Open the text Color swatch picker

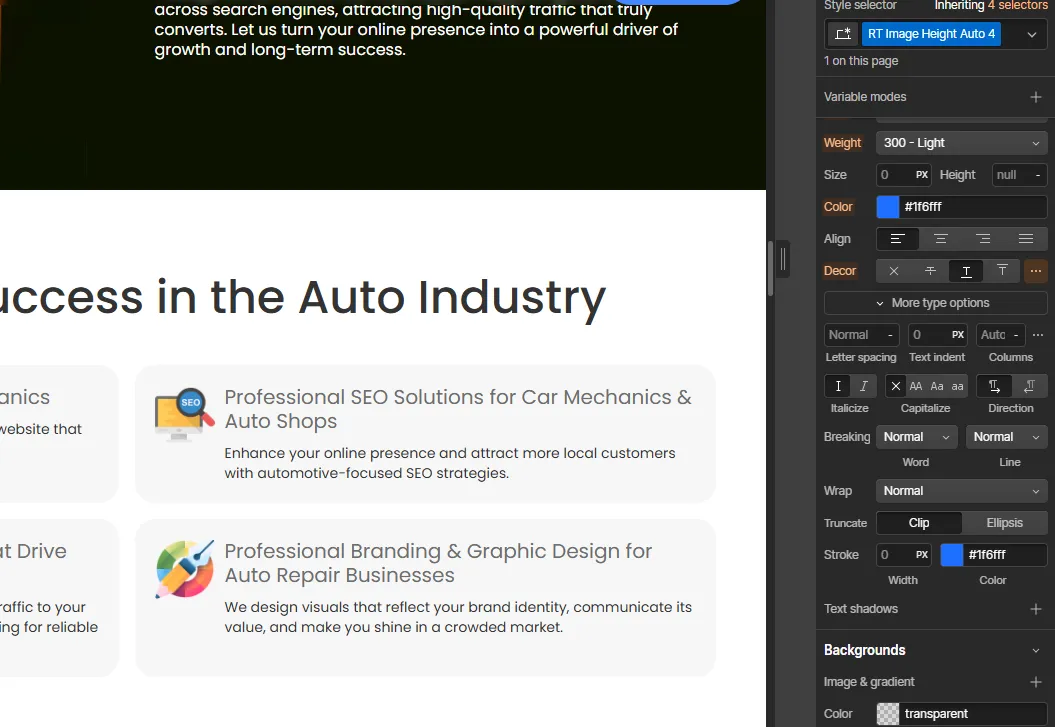[888, 207]
